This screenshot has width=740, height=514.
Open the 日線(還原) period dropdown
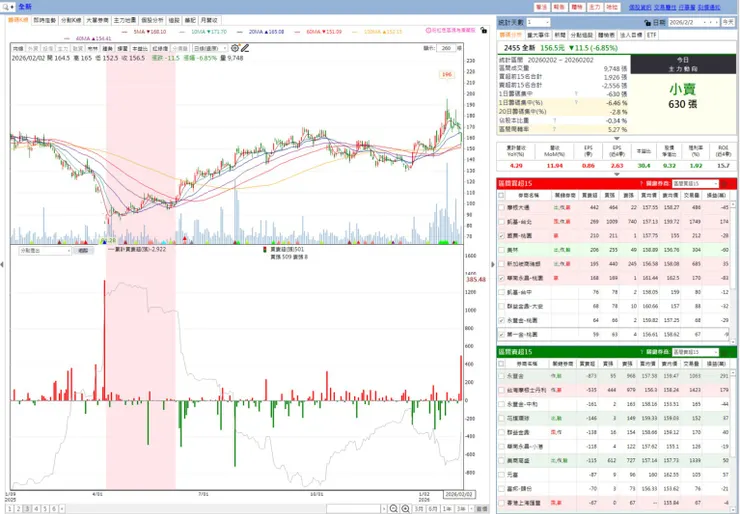[x=210, y=48]
